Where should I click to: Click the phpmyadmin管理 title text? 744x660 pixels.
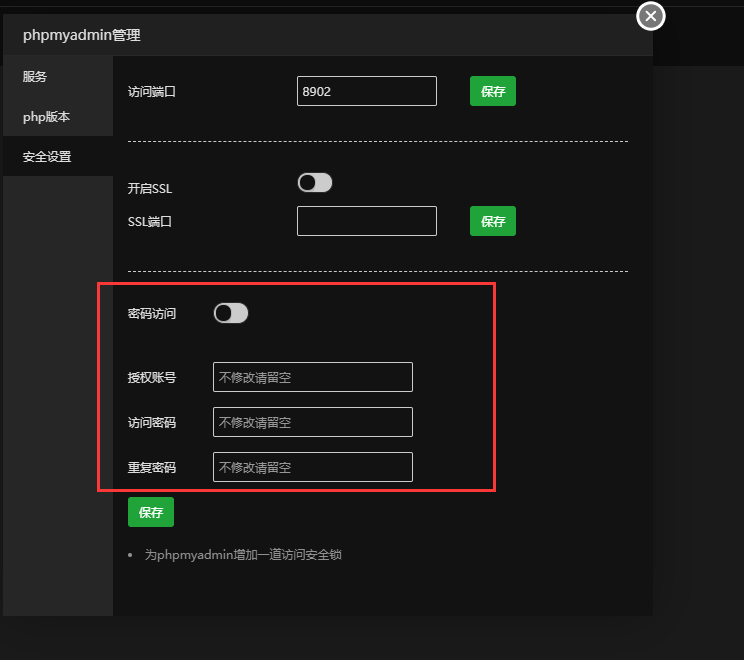pos(82,35)
